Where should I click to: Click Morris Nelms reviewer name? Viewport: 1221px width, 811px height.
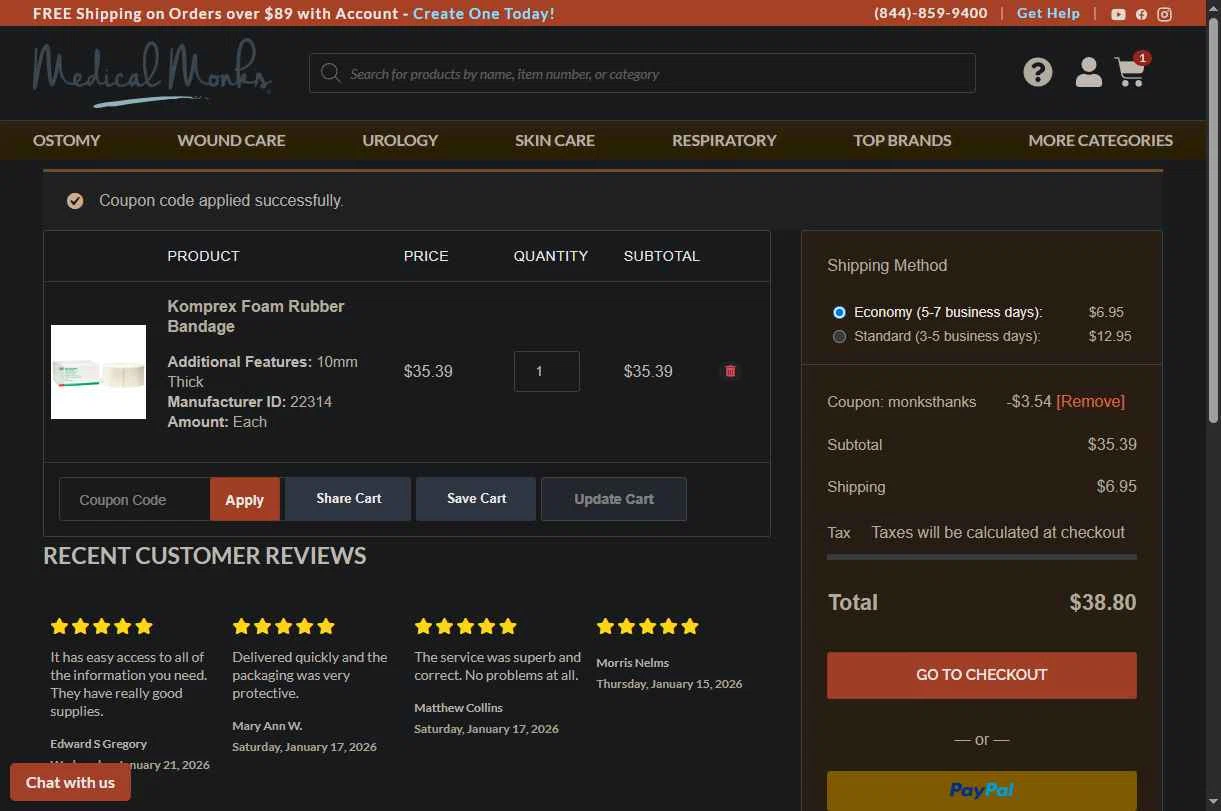pos(633,663)
